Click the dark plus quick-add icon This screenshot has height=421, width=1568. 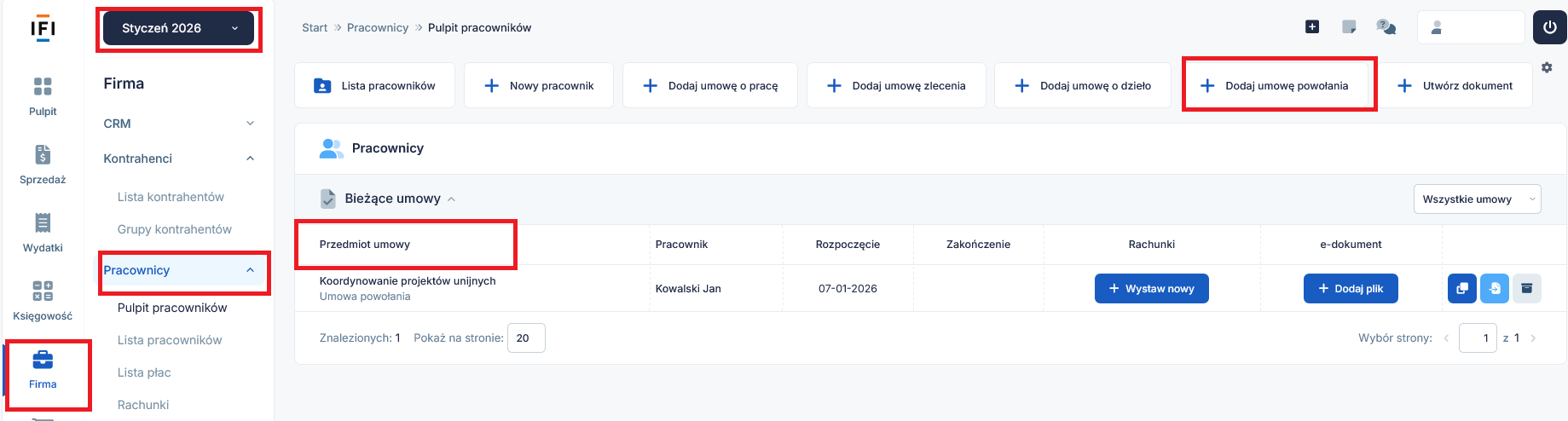tap(1312, 27)
